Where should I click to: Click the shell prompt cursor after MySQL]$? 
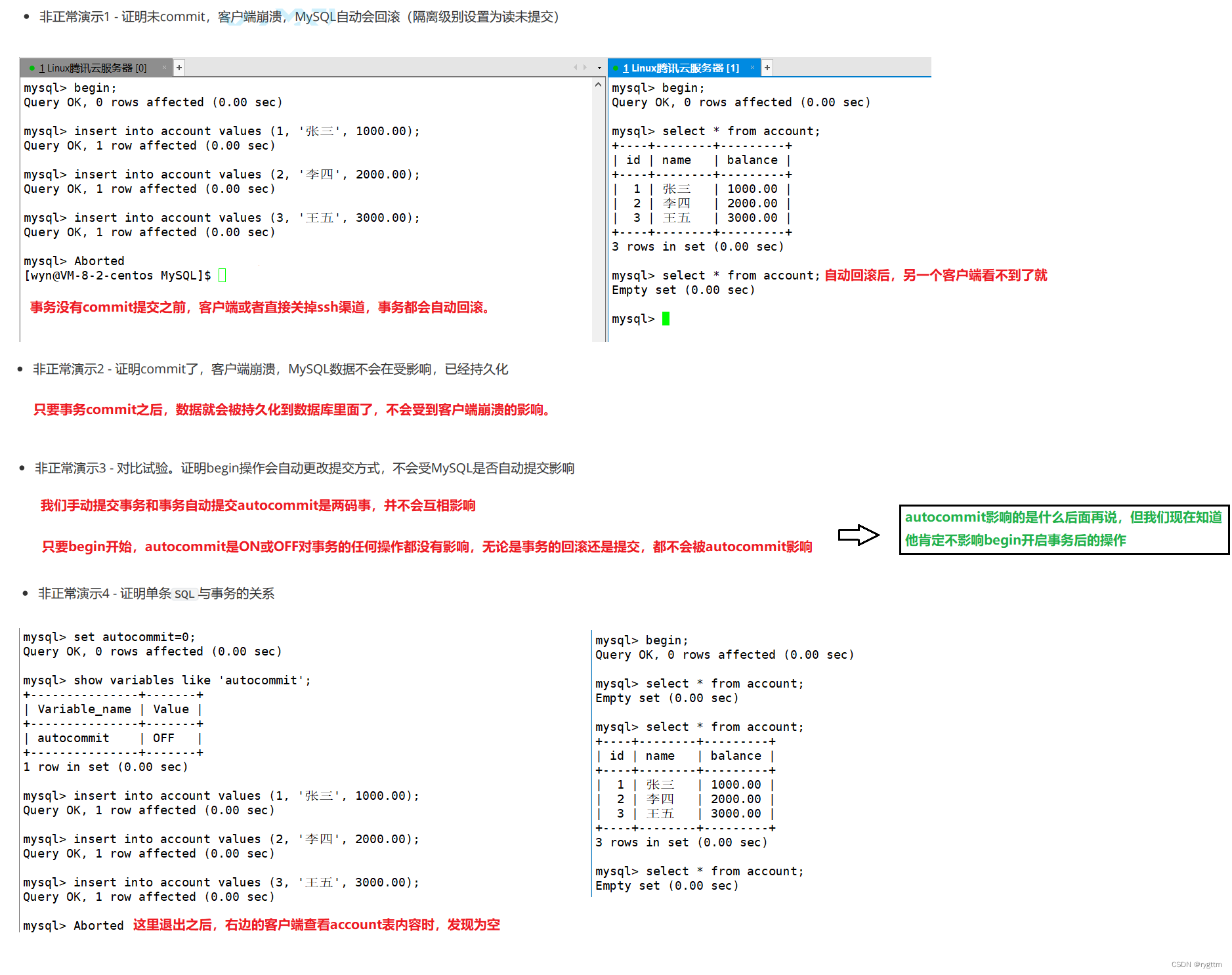coord(222,276)
